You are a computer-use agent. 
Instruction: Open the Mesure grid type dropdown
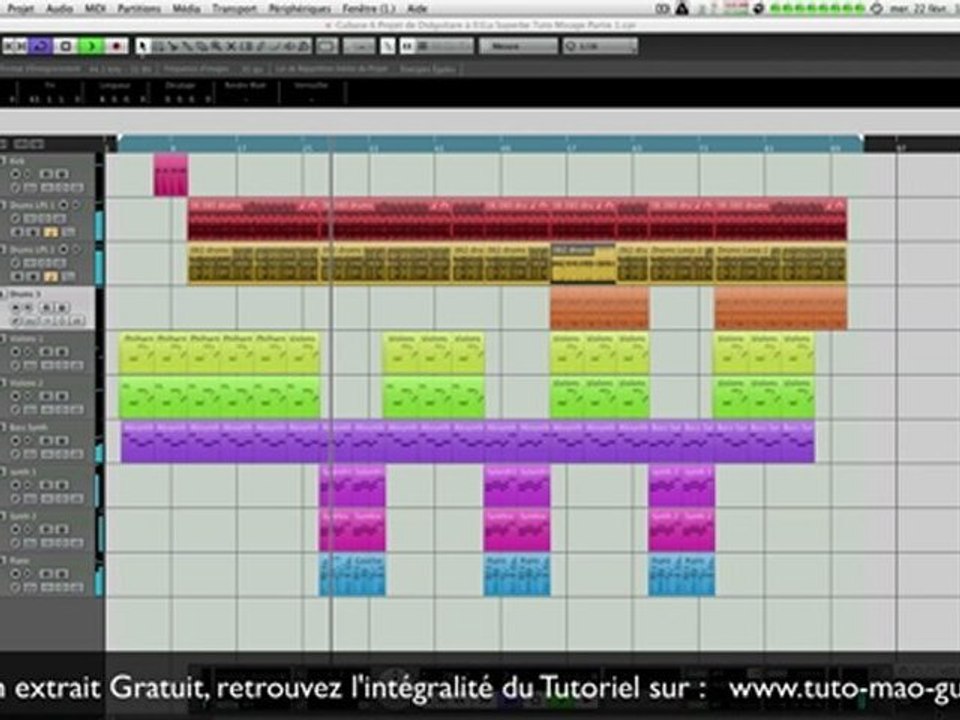point(518,46)
